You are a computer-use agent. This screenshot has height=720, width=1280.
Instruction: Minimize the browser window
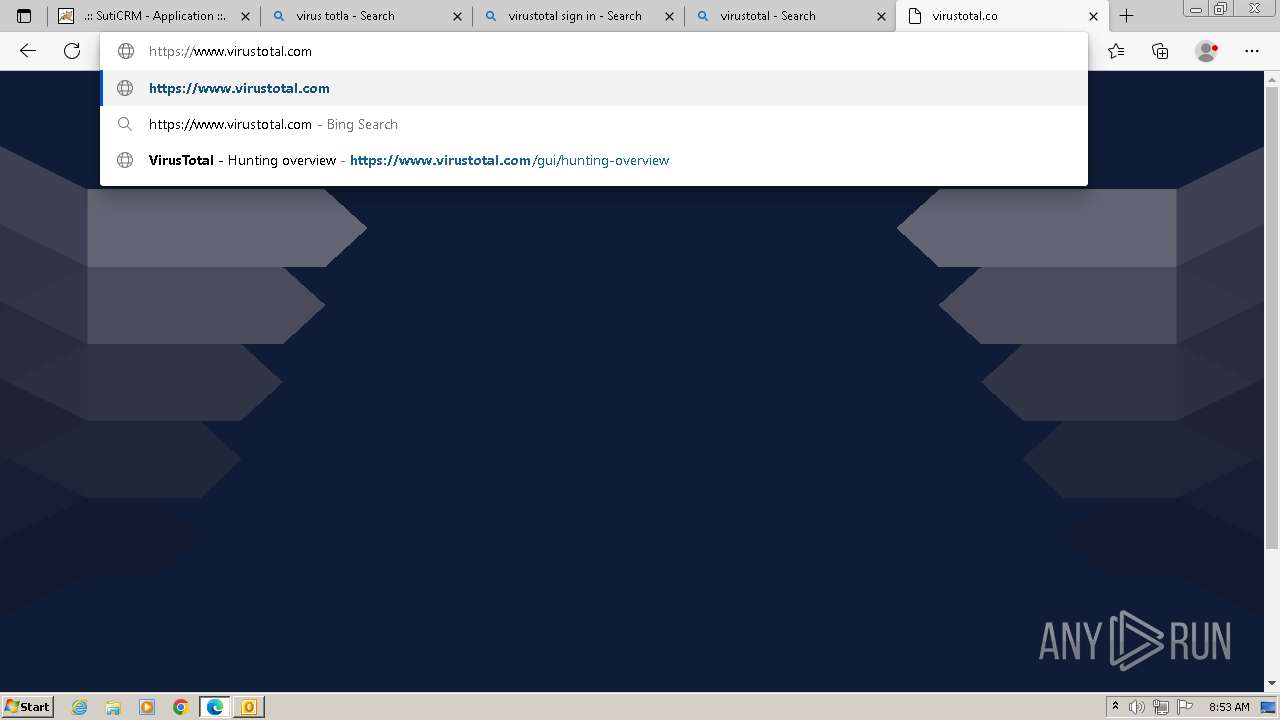[x=1195, y=8]
